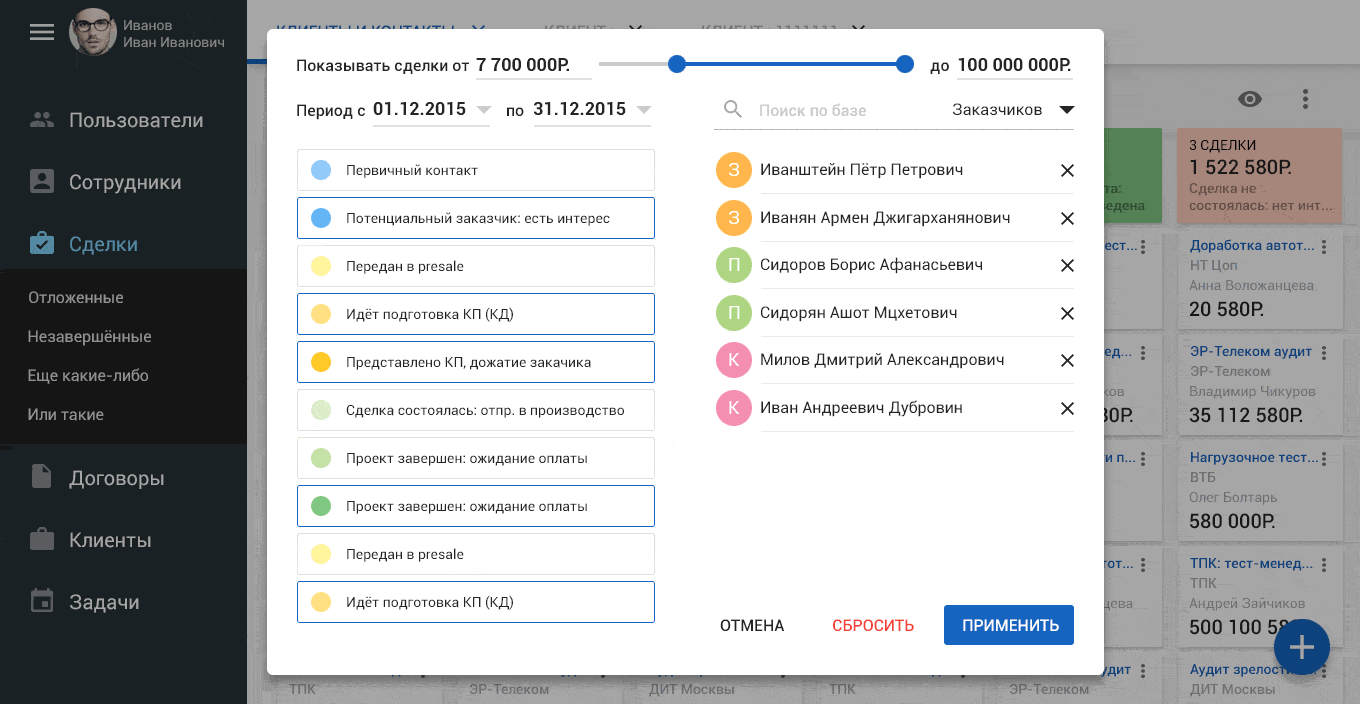Toggle the eye visibility icon in background
Viewport: 1360px width, 704px height.
coord(1250,99)
